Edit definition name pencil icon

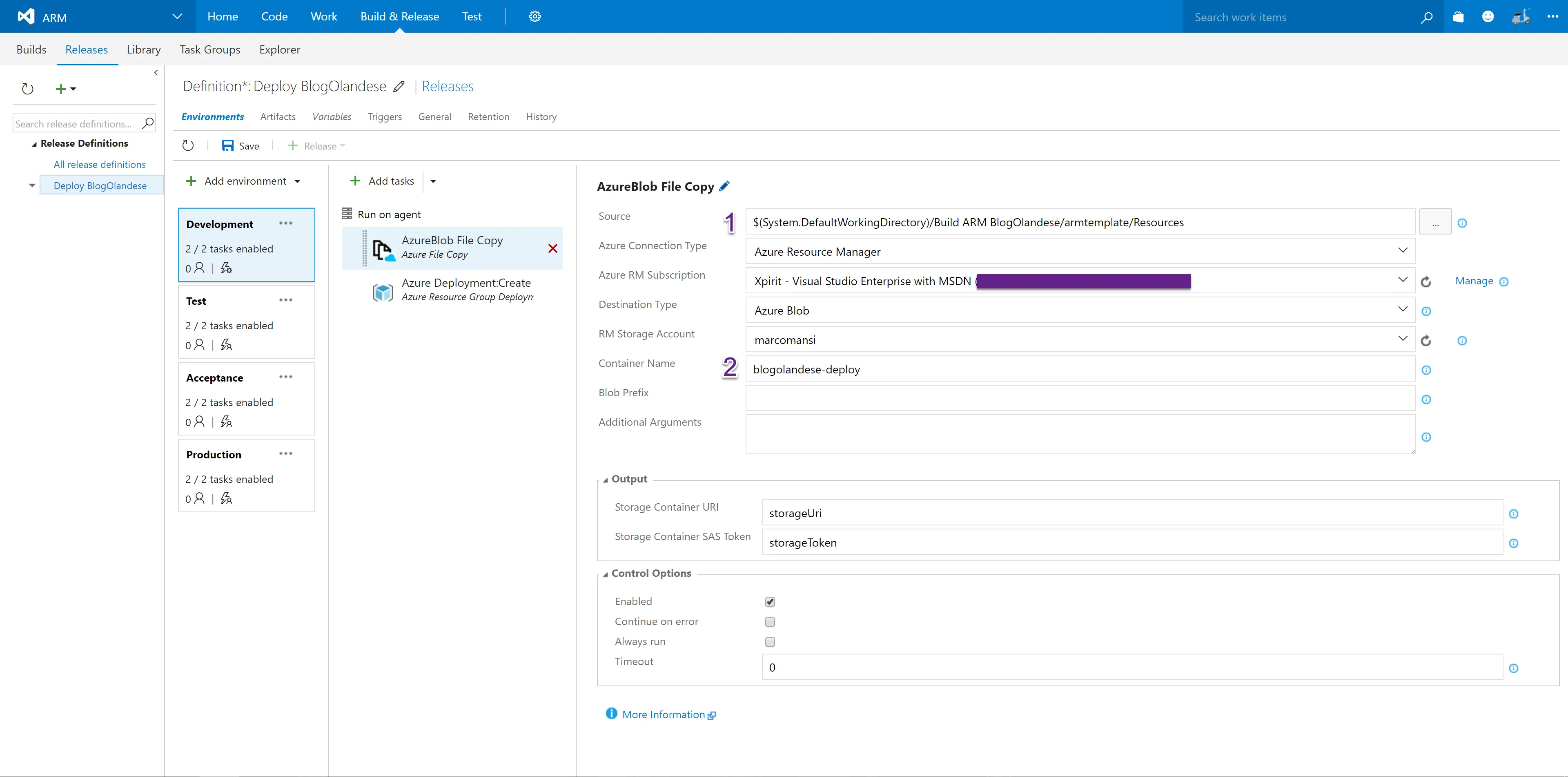tap(399, 87)
